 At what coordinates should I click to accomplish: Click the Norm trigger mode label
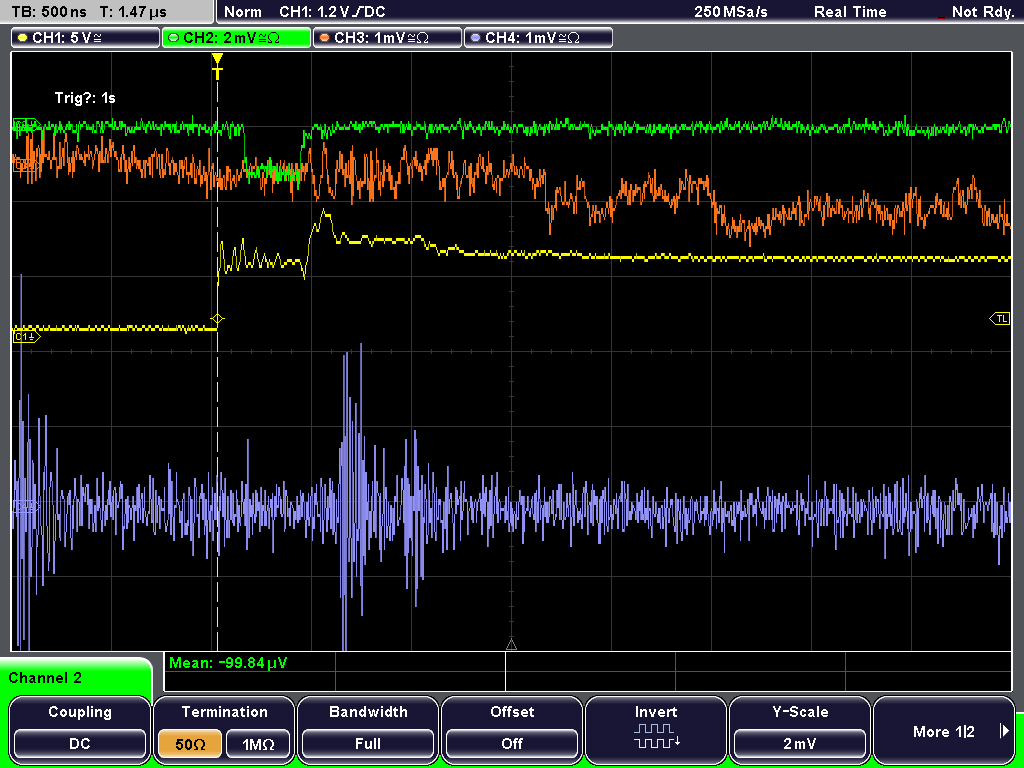point(243,12)
